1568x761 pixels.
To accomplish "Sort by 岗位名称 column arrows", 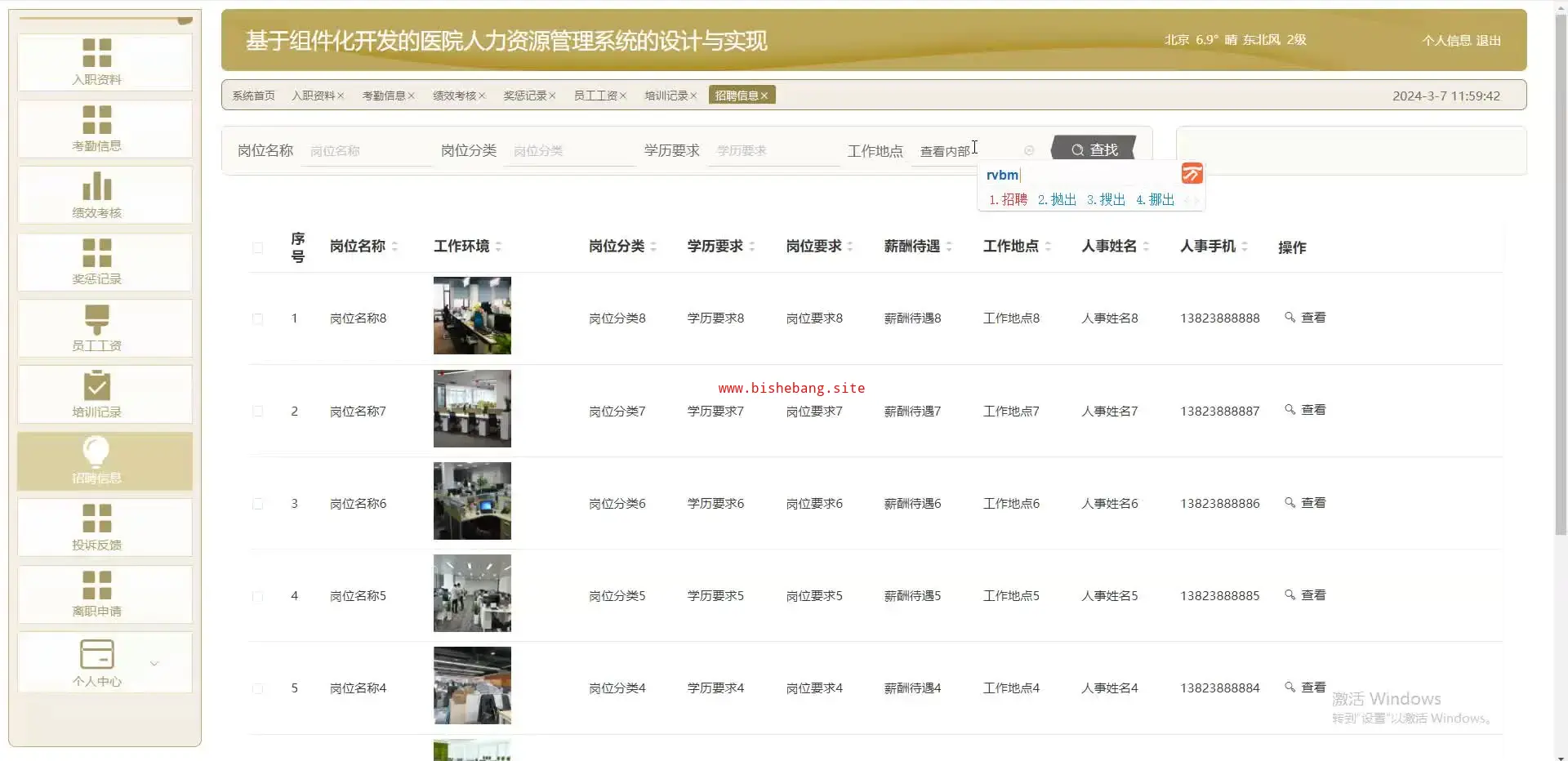I will pyautogui.click(x=394, y=247).
